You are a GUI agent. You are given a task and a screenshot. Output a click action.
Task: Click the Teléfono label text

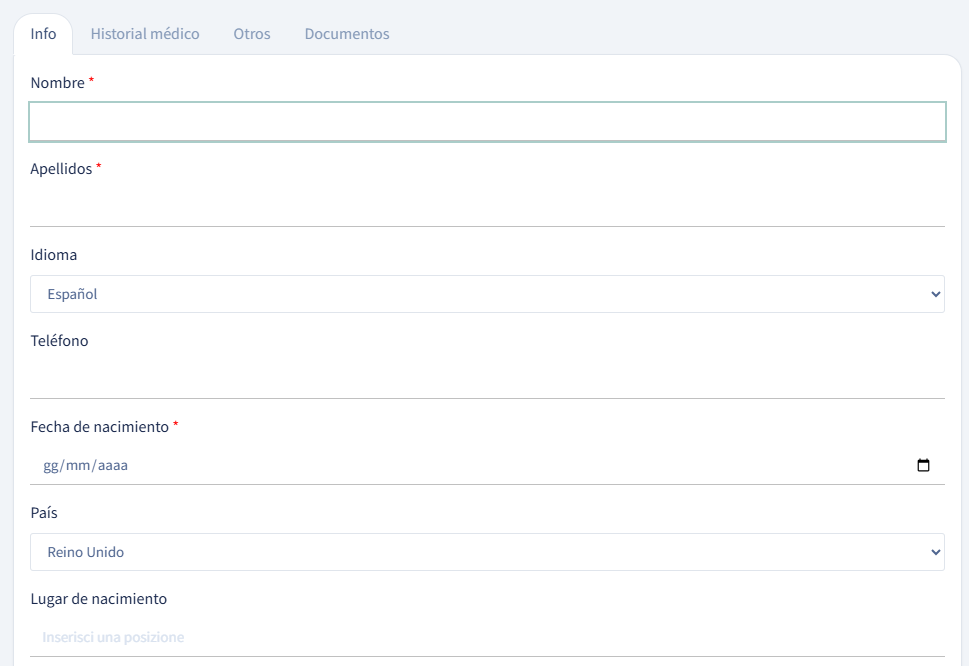click(x=59, y=340)
